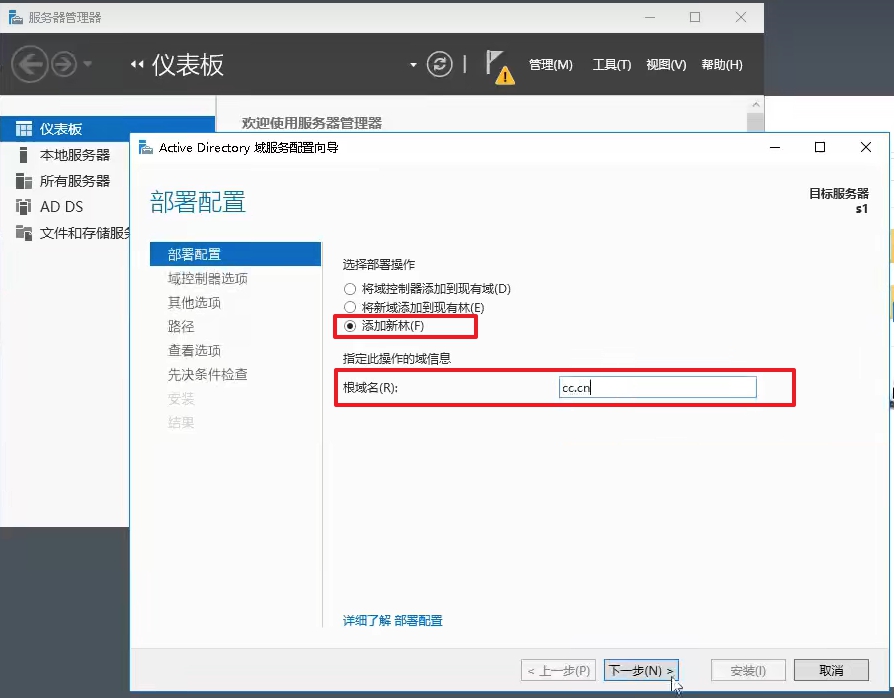Open the 视图(V) menu
This screenshot has width=894, height=698.
(x=666, y=64)
